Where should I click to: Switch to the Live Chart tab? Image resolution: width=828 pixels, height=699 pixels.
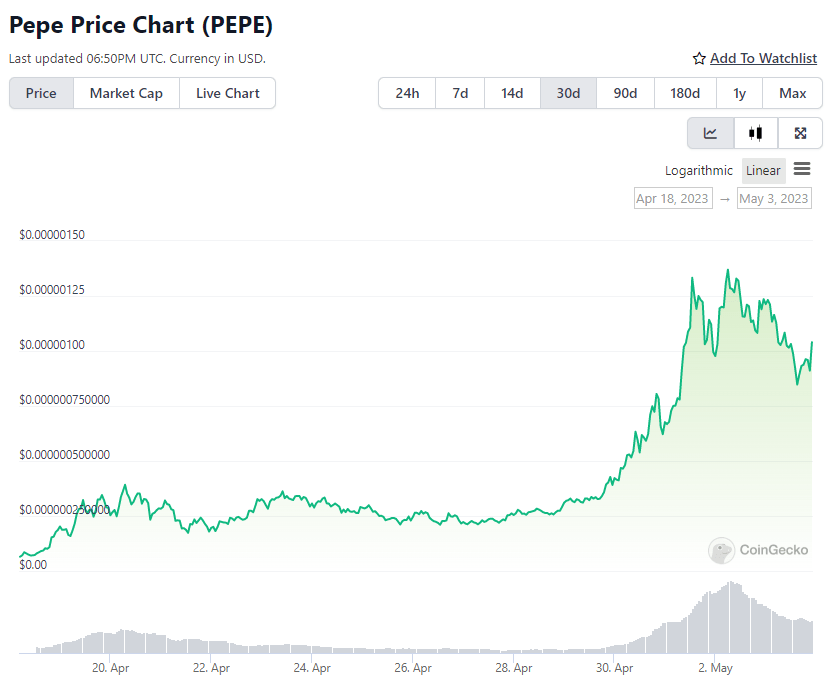[x=228, y=93]
